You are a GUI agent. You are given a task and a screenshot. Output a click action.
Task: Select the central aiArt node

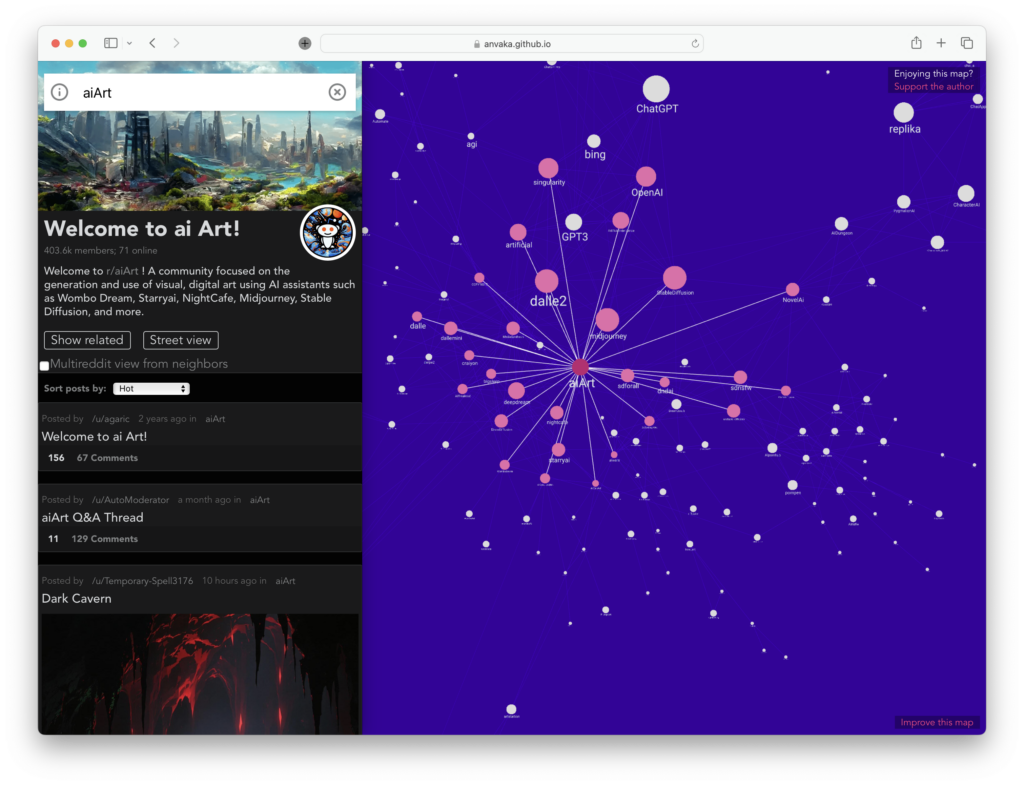[x=580, y=367]
